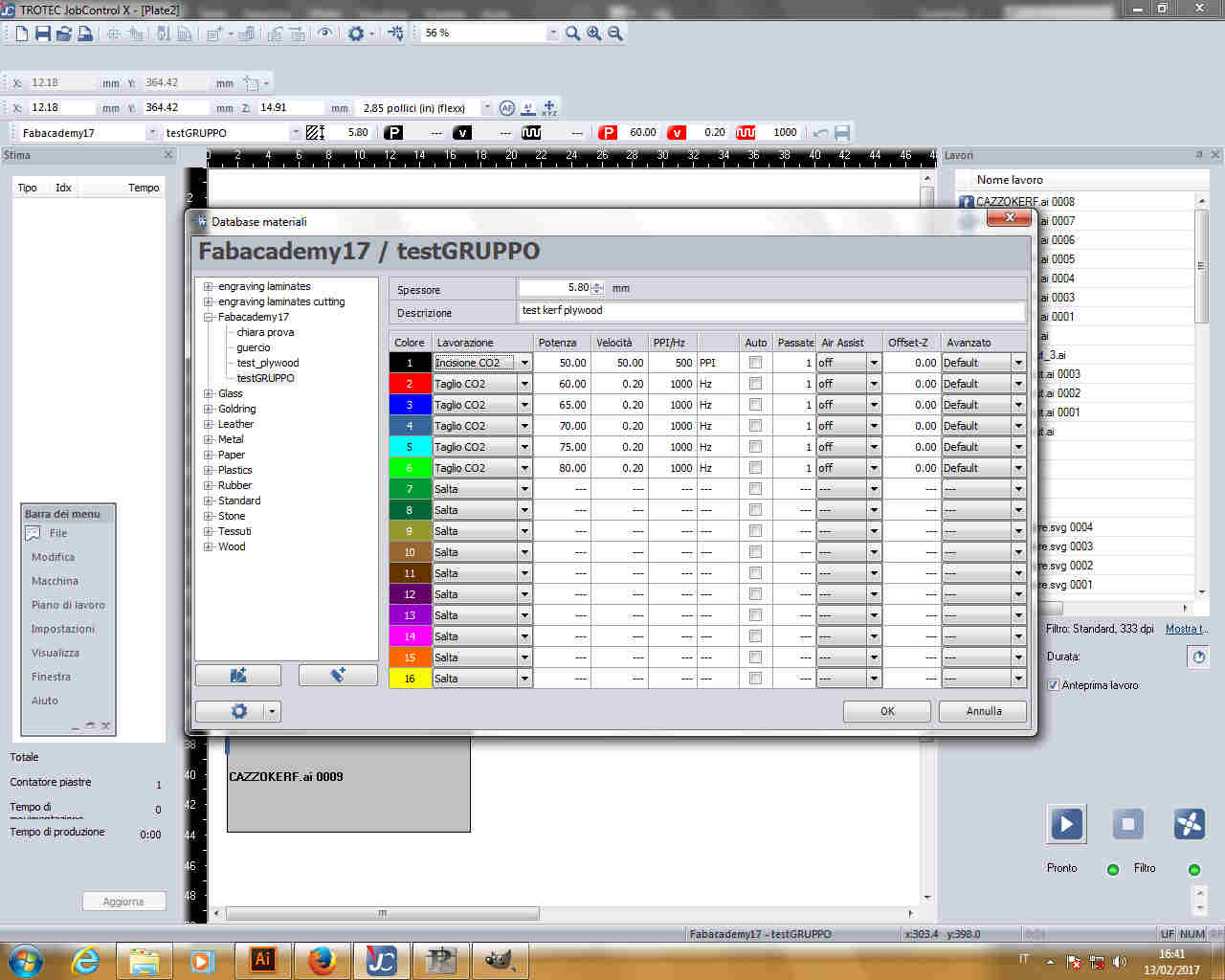
Task: Toggle the exhaust fan icon
Action: 1189,824
